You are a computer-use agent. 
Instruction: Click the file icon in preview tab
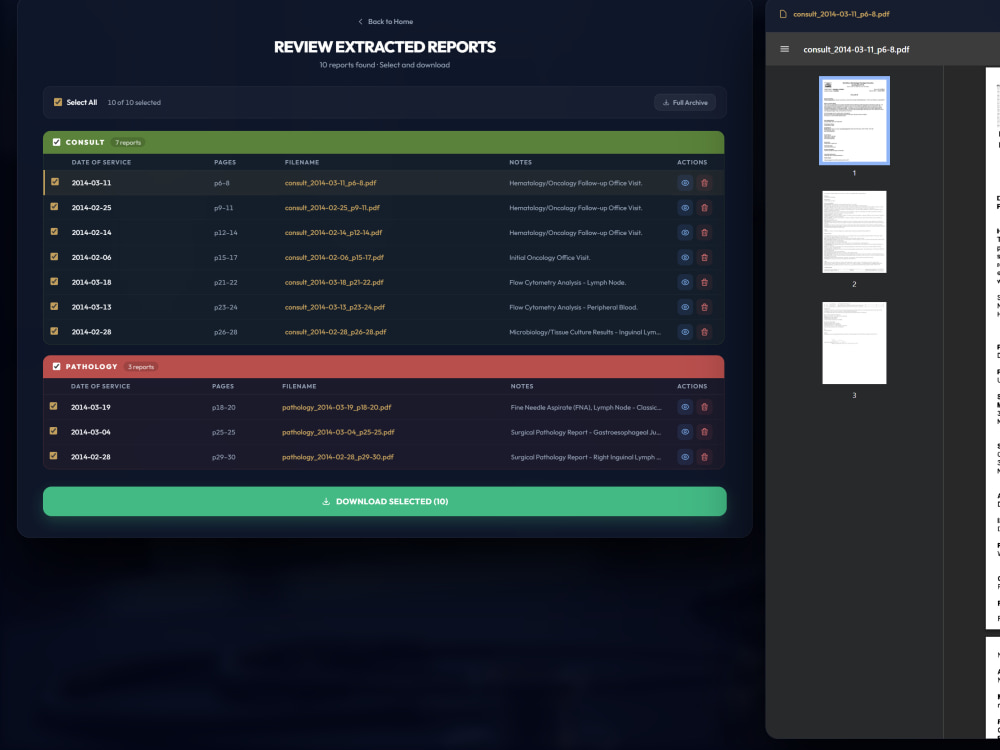(x=783, y=14)
